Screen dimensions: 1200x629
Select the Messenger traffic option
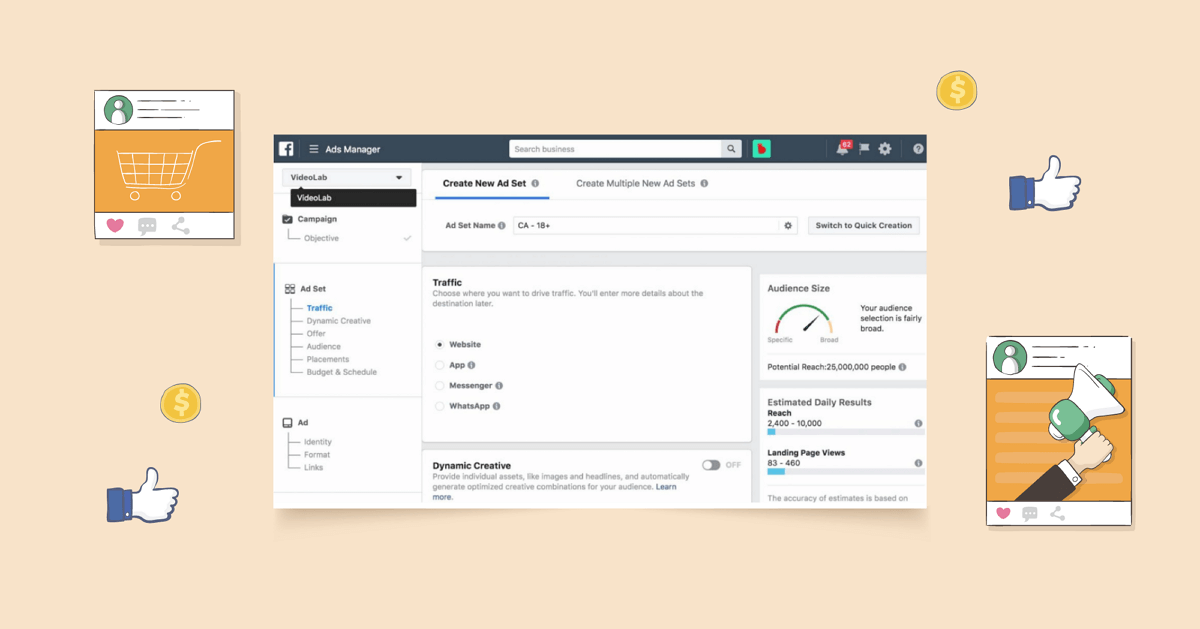click(x=440, y=386)
